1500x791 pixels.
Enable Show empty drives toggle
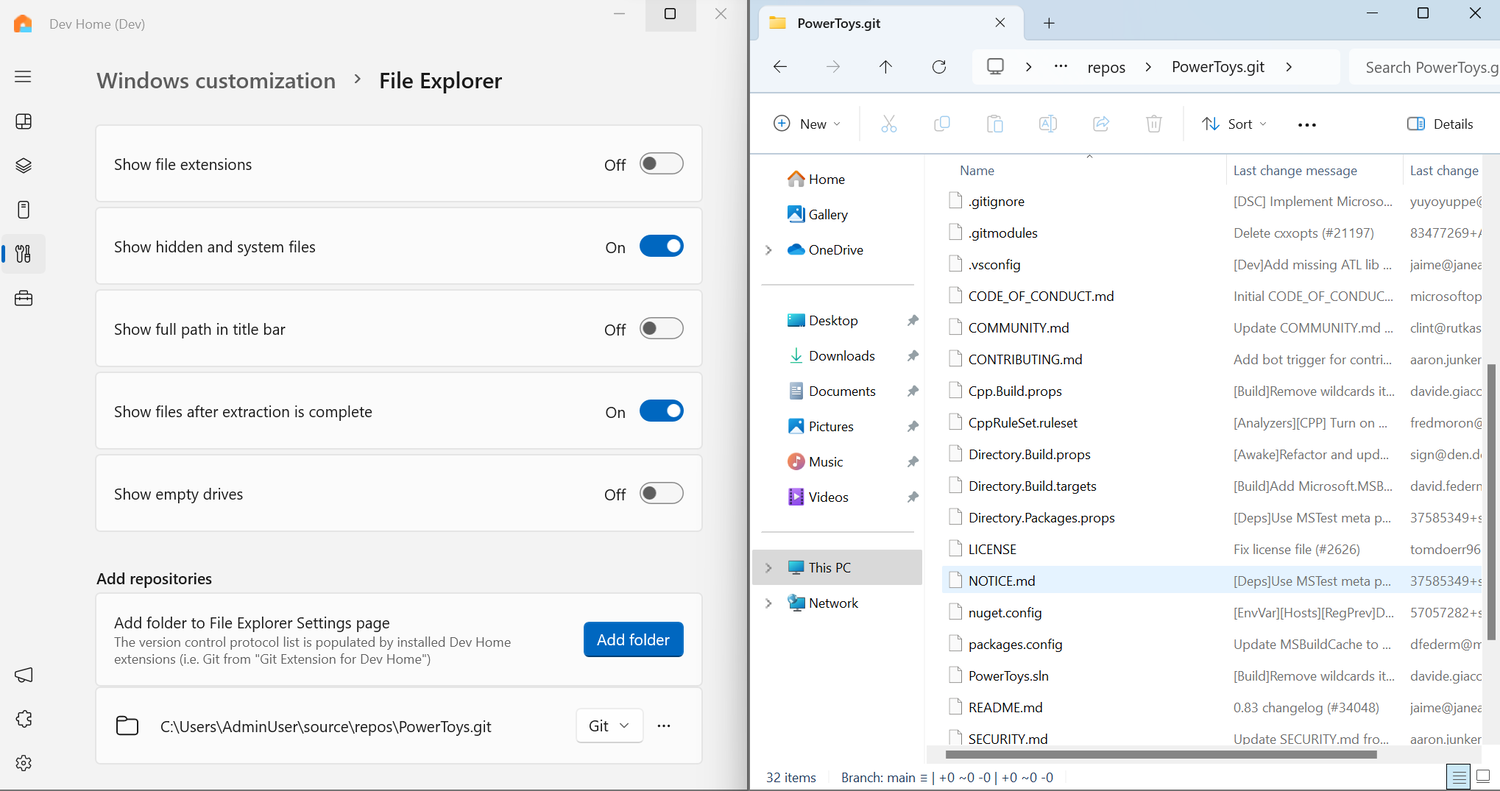661,494
